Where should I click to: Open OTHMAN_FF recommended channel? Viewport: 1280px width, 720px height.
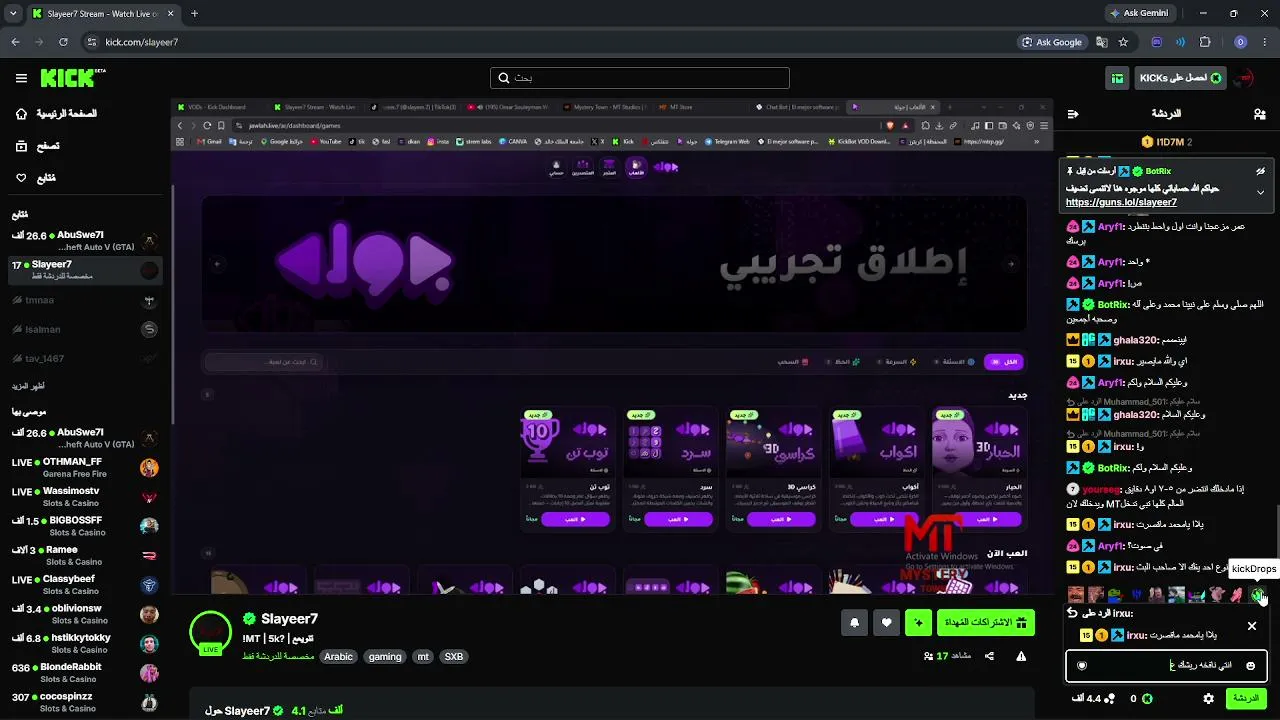(85, 467)
